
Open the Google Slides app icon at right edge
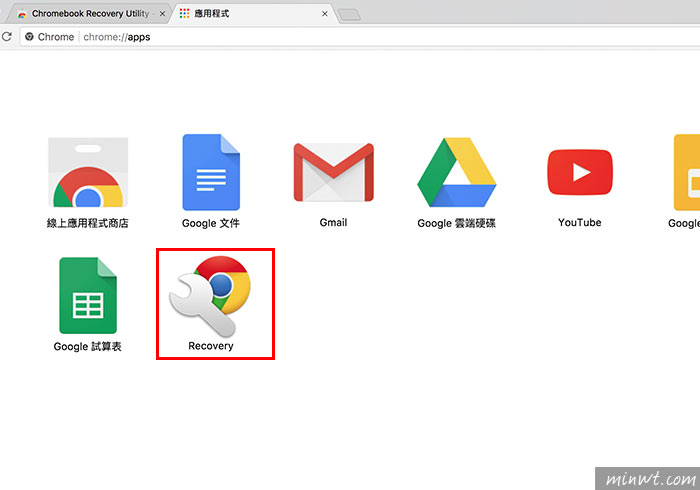[x=687, y=172]
